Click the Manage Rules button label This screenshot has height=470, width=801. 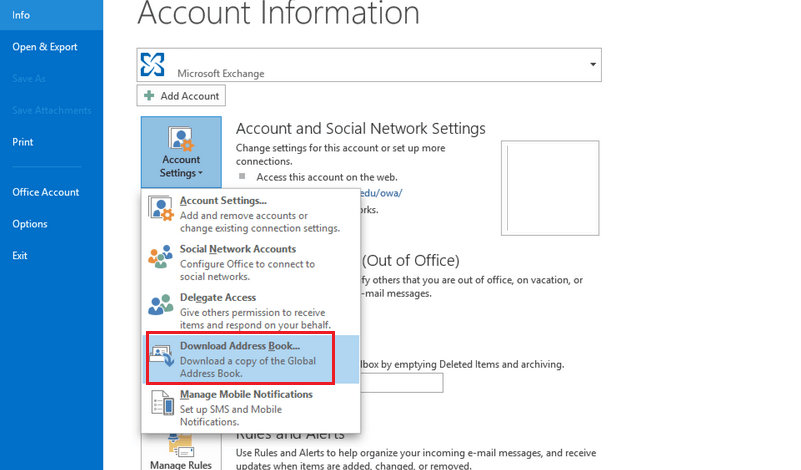181,465
